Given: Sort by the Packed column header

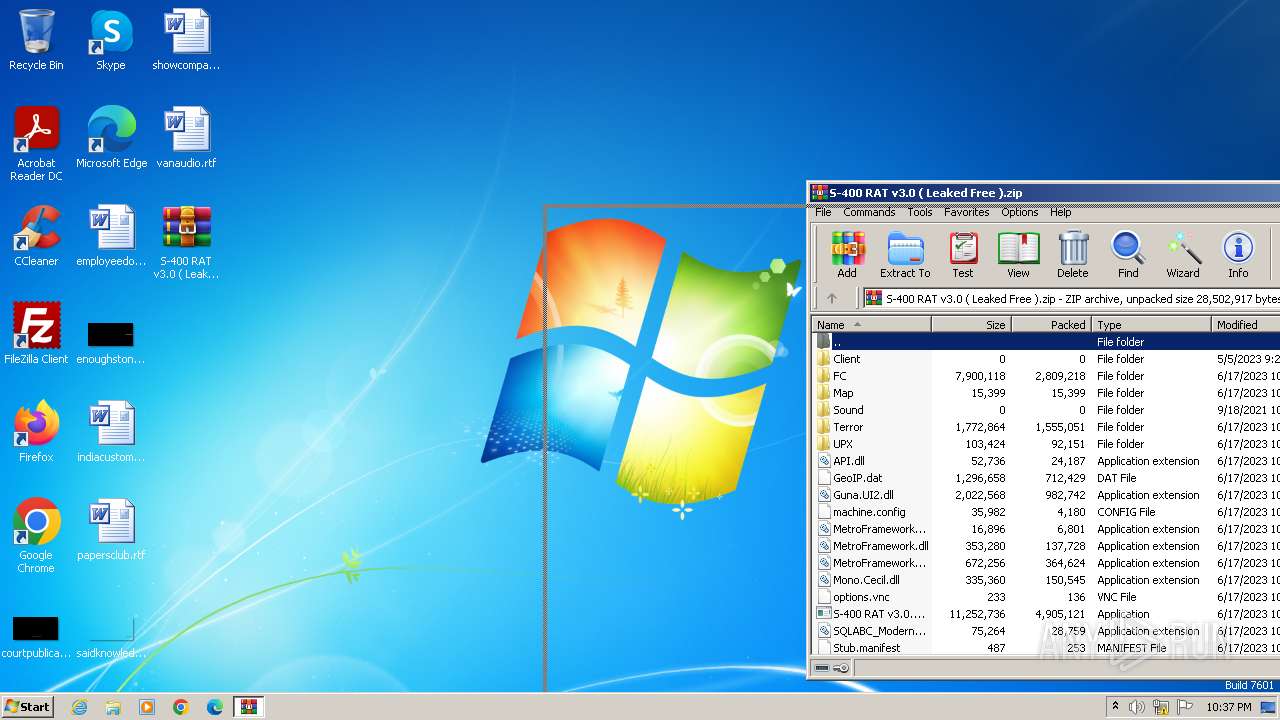Looking at the screenshot, I should point(1051,325).
